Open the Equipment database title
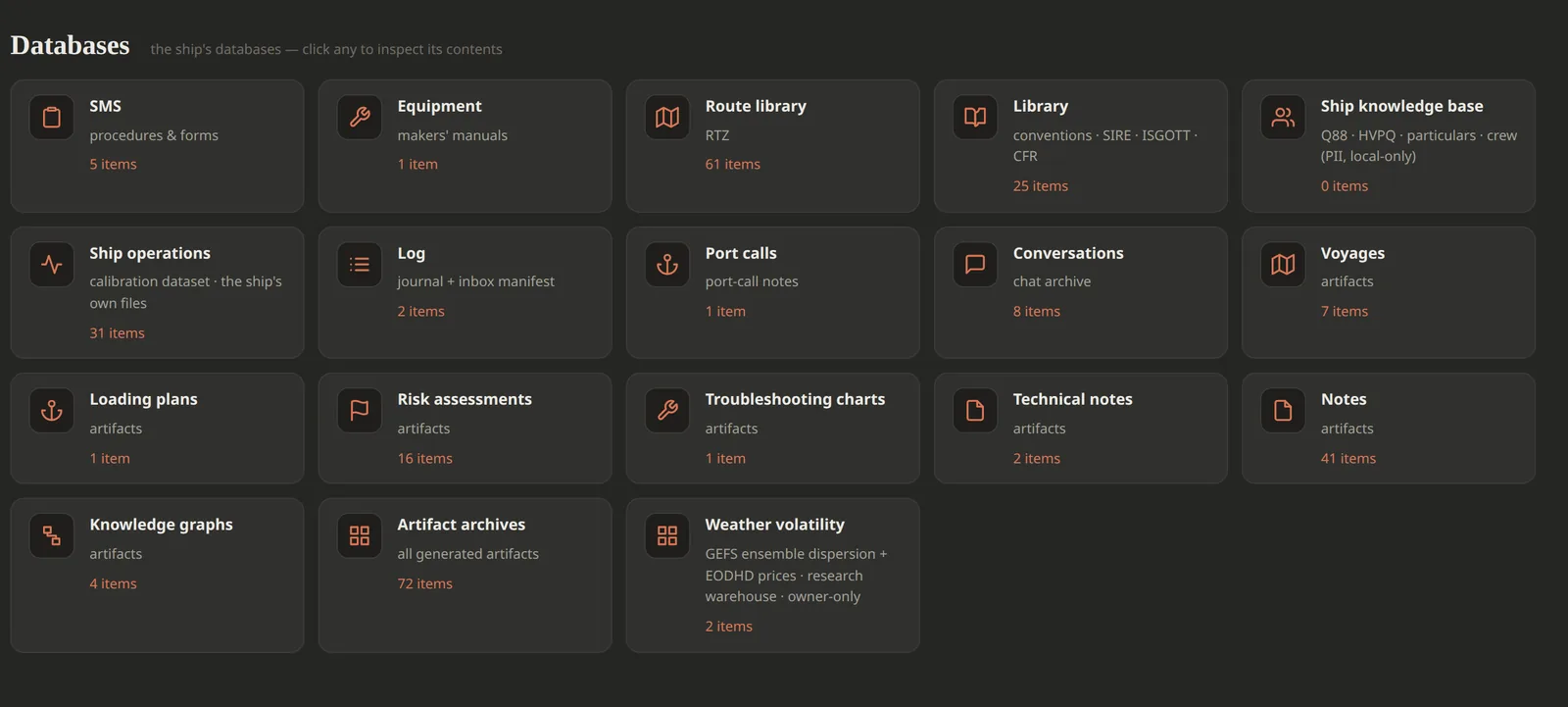The height and width of the screenshot is (707, 1568). [x=439, y=106]
